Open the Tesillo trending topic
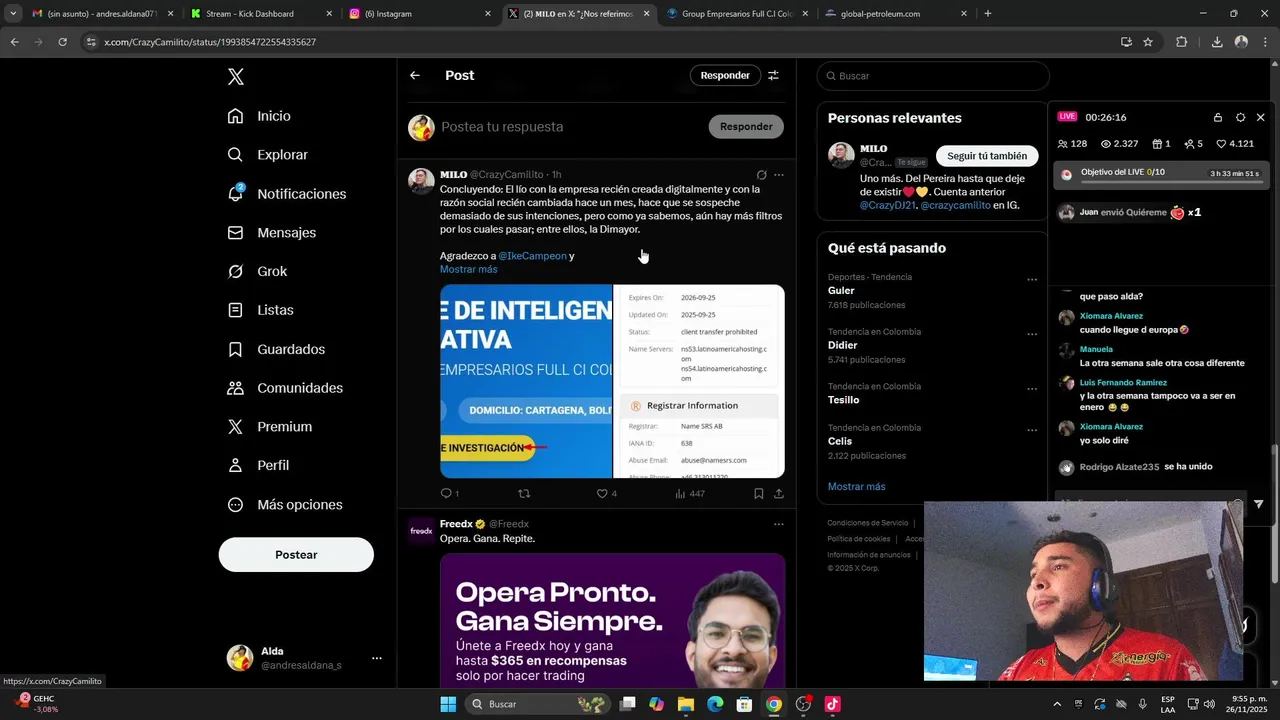The image size is (1280, 720). tap(844, 400)
